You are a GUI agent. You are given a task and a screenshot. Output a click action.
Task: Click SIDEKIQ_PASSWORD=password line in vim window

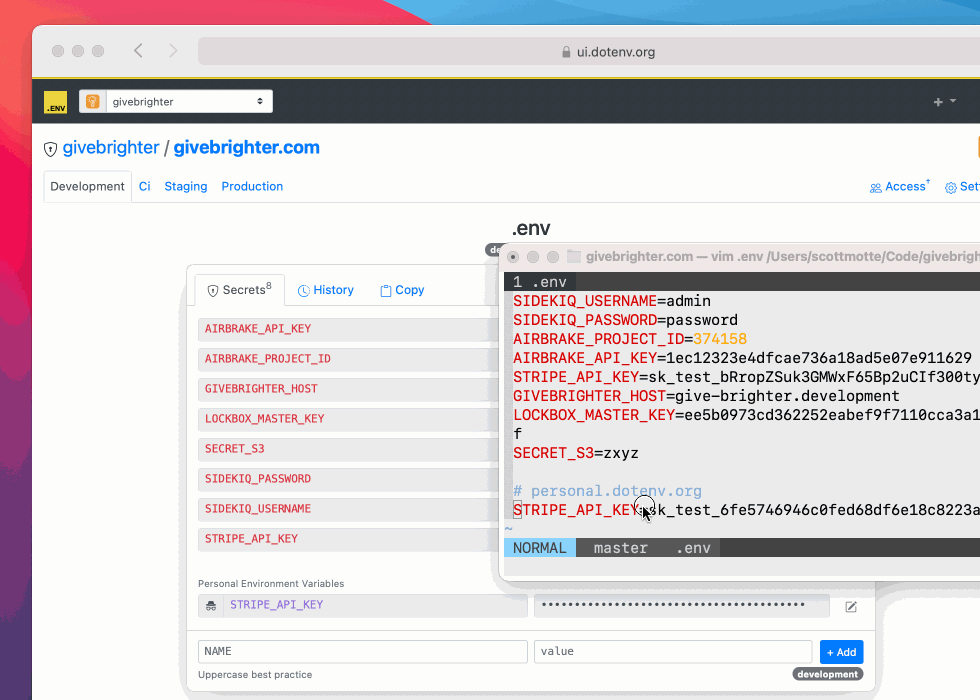(x=625, y=320)
